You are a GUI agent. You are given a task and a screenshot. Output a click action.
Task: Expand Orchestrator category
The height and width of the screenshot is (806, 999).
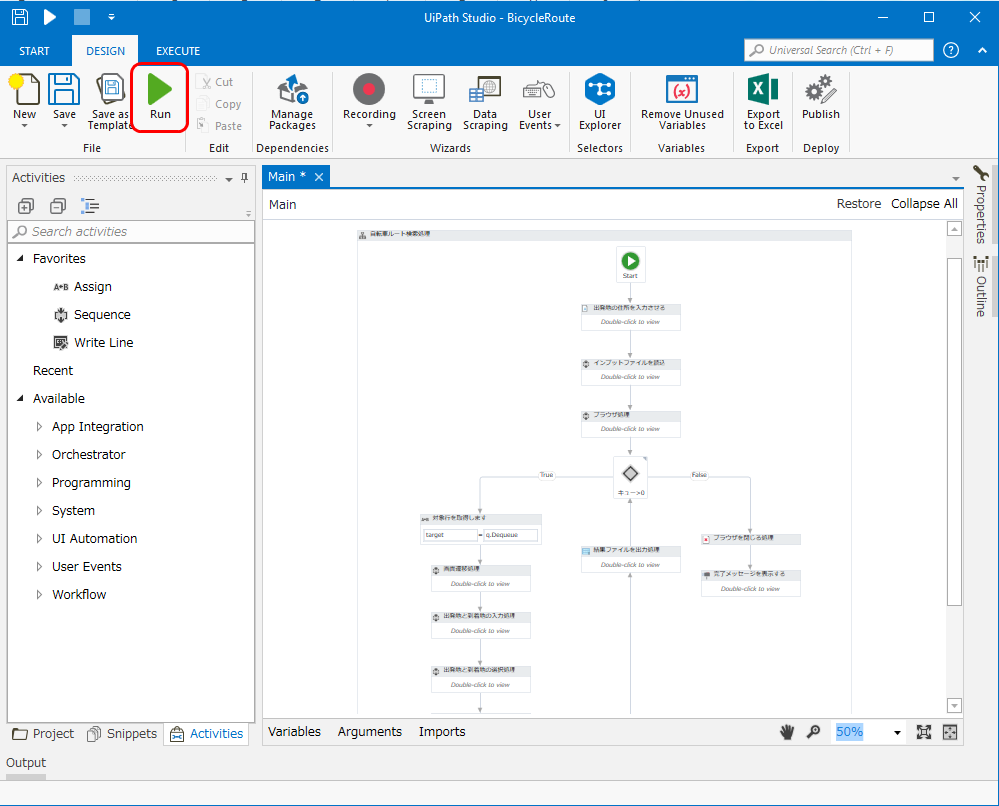(x=39, y=454)
